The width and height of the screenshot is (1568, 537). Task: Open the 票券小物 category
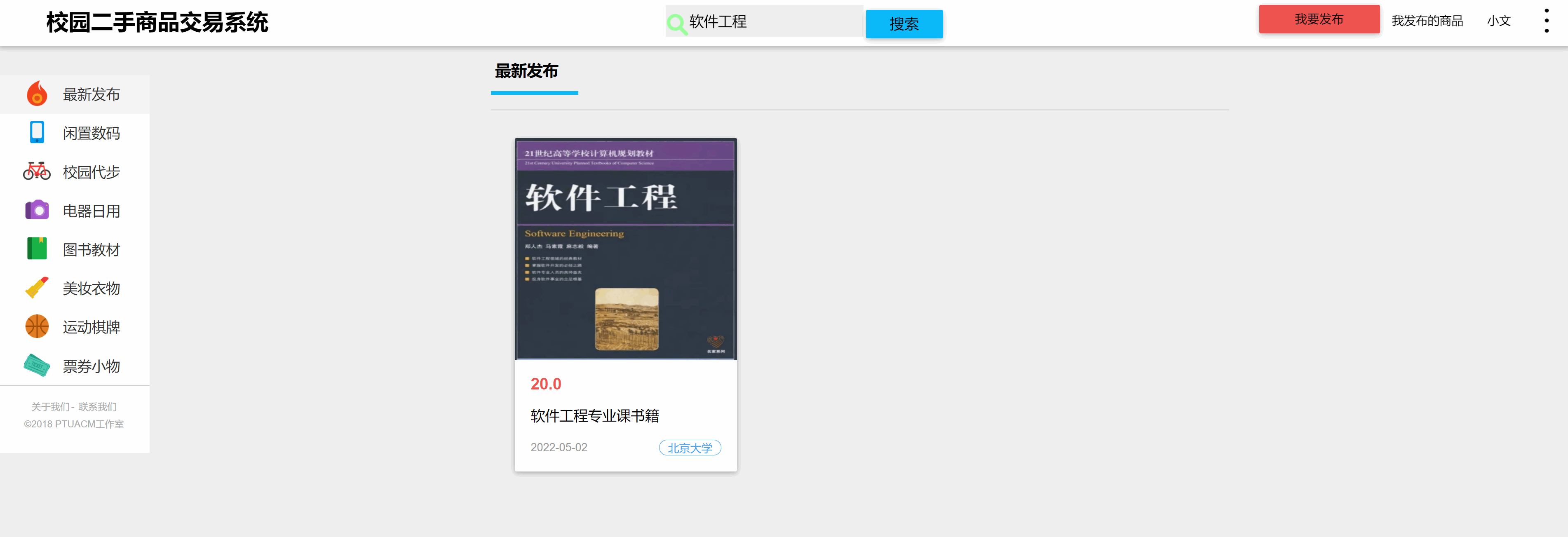pyautogui.click(x=75, y=366)
